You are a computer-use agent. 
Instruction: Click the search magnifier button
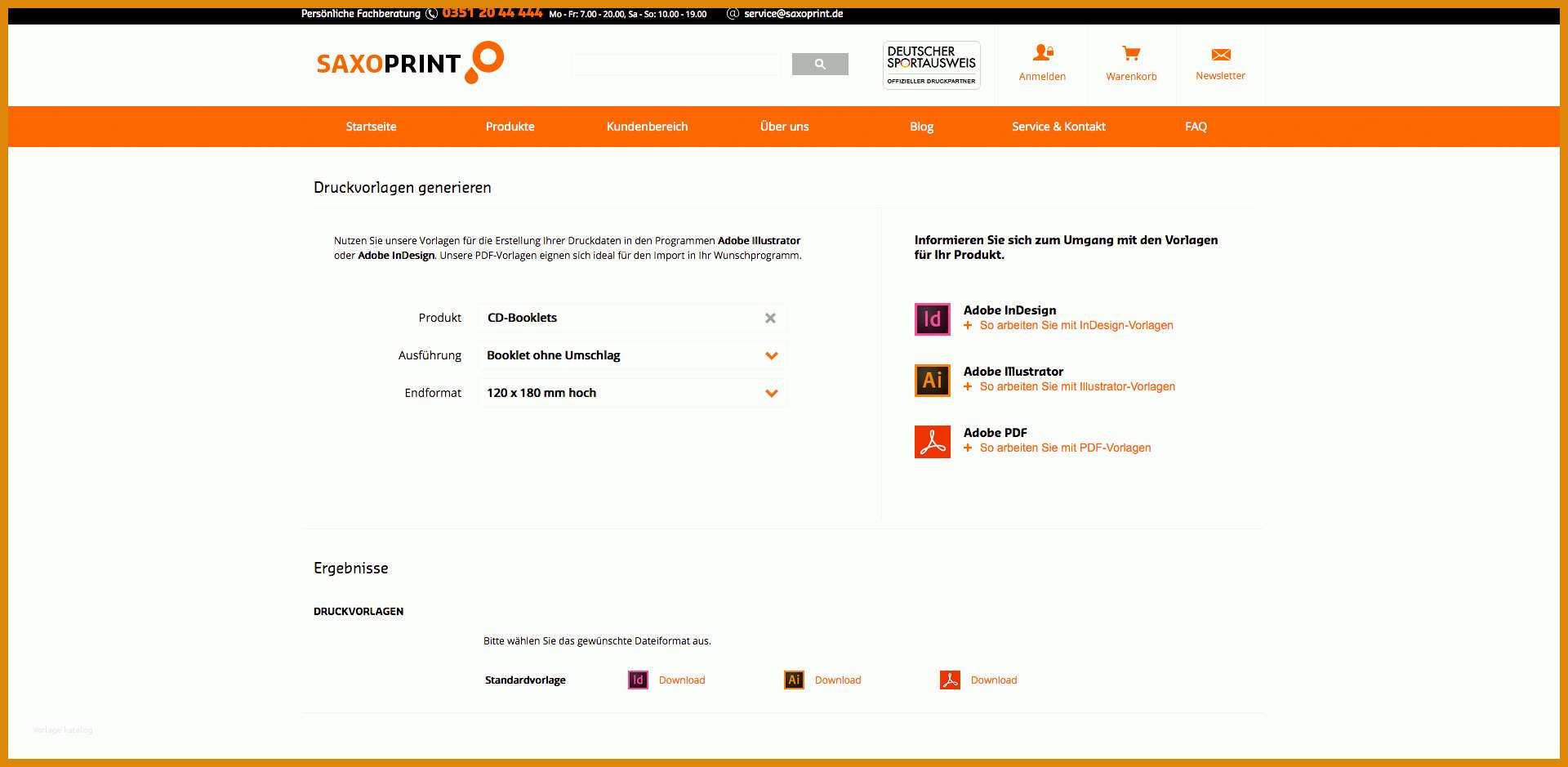[820, 64]
